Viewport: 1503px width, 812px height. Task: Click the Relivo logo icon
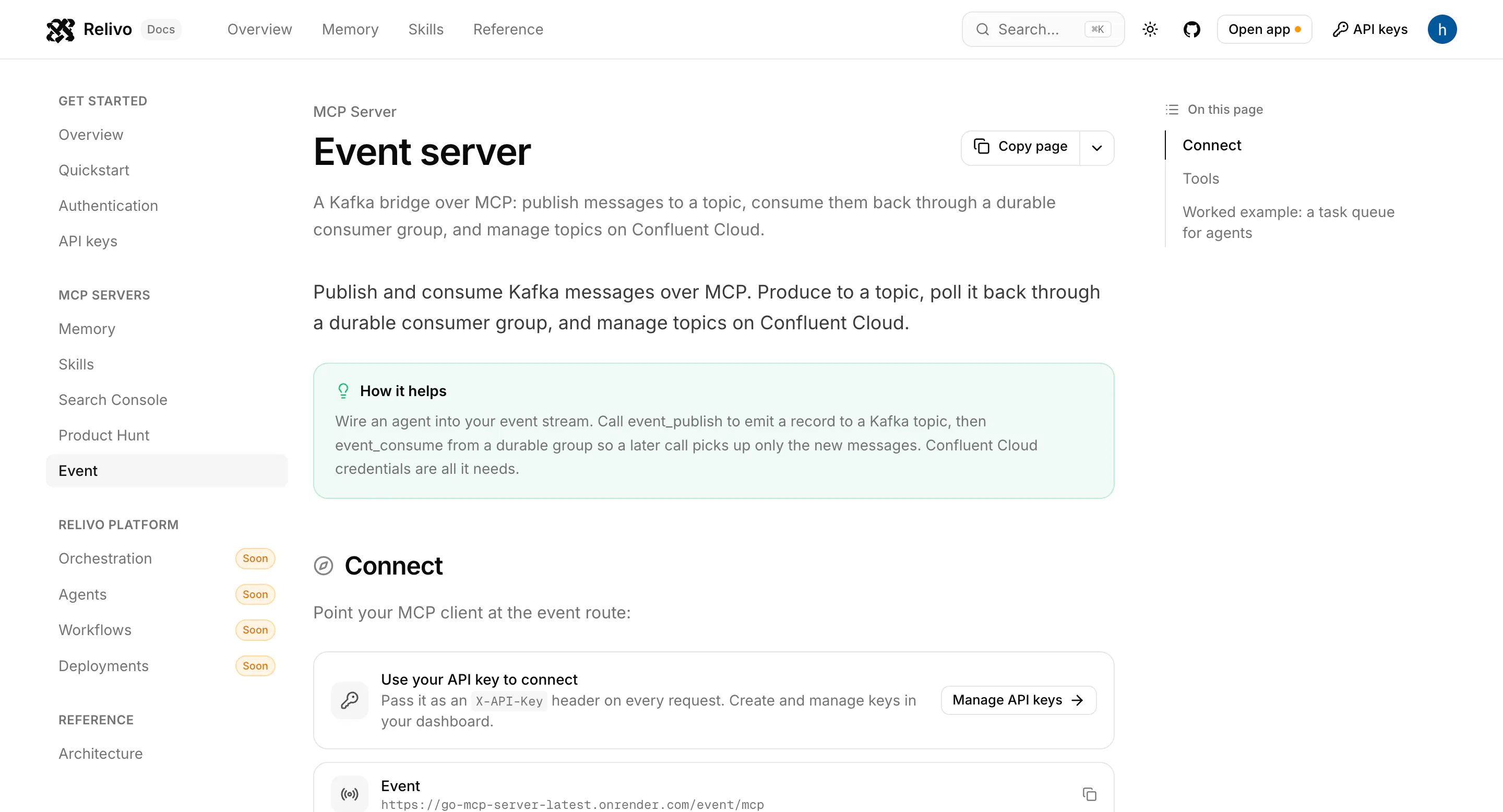61,30
